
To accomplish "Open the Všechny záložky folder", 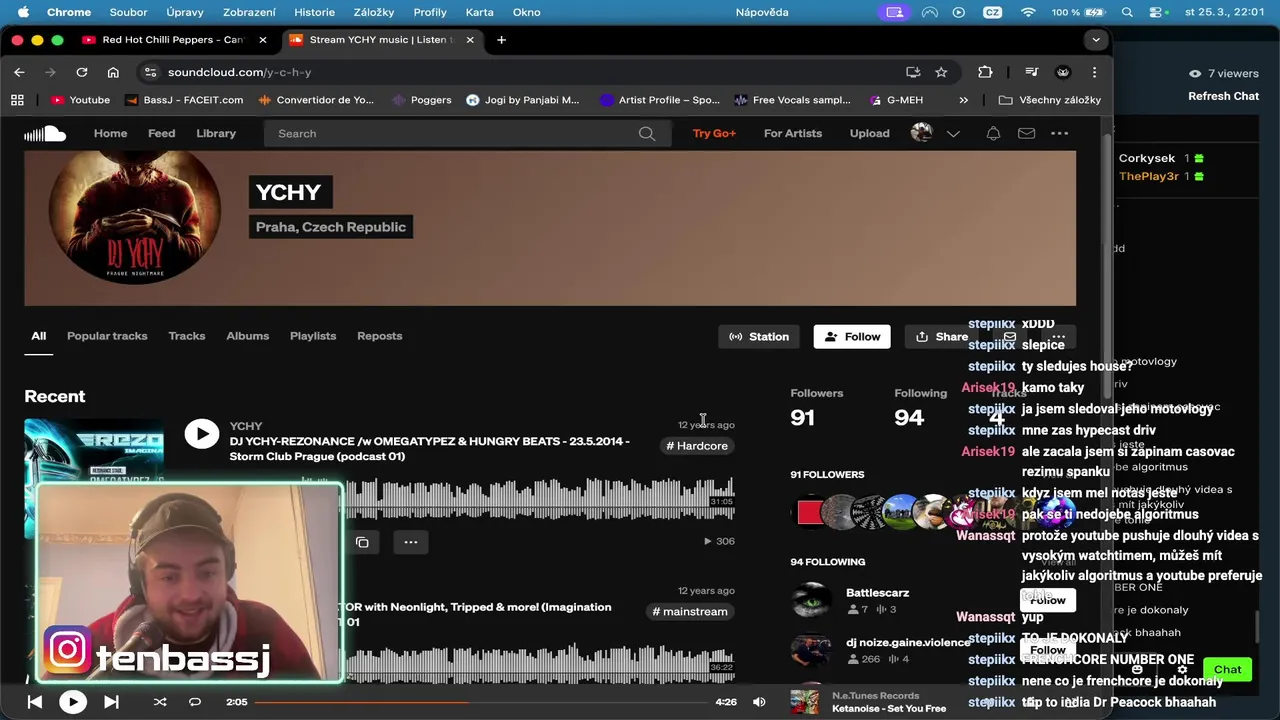I will click(1050, 100).
